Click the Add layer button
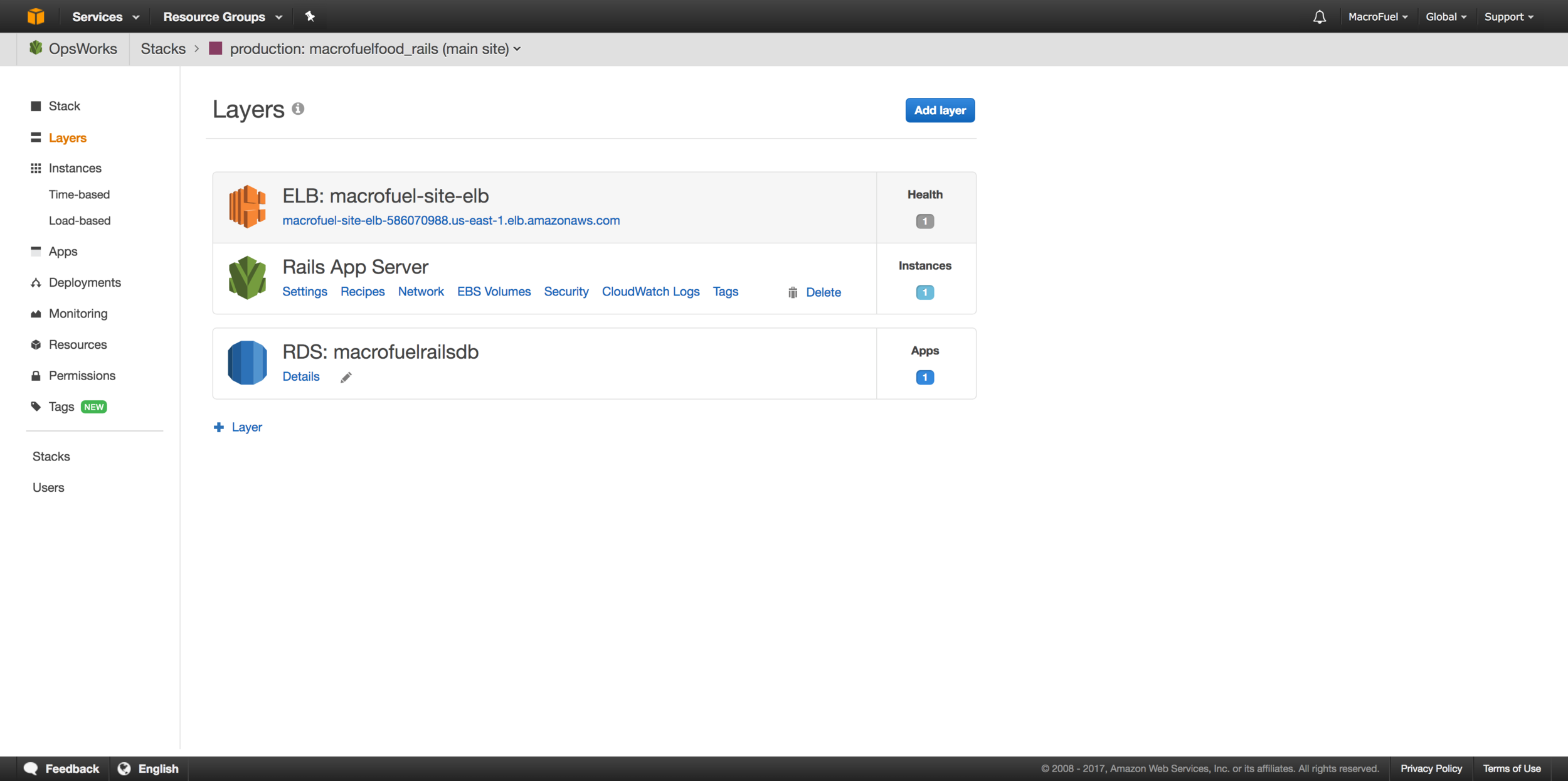1568x781 pixels. coord(940,110)
